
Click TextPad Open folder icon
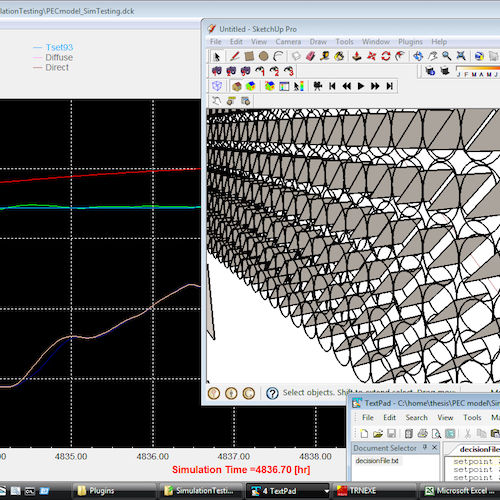[x=378, y=433]
